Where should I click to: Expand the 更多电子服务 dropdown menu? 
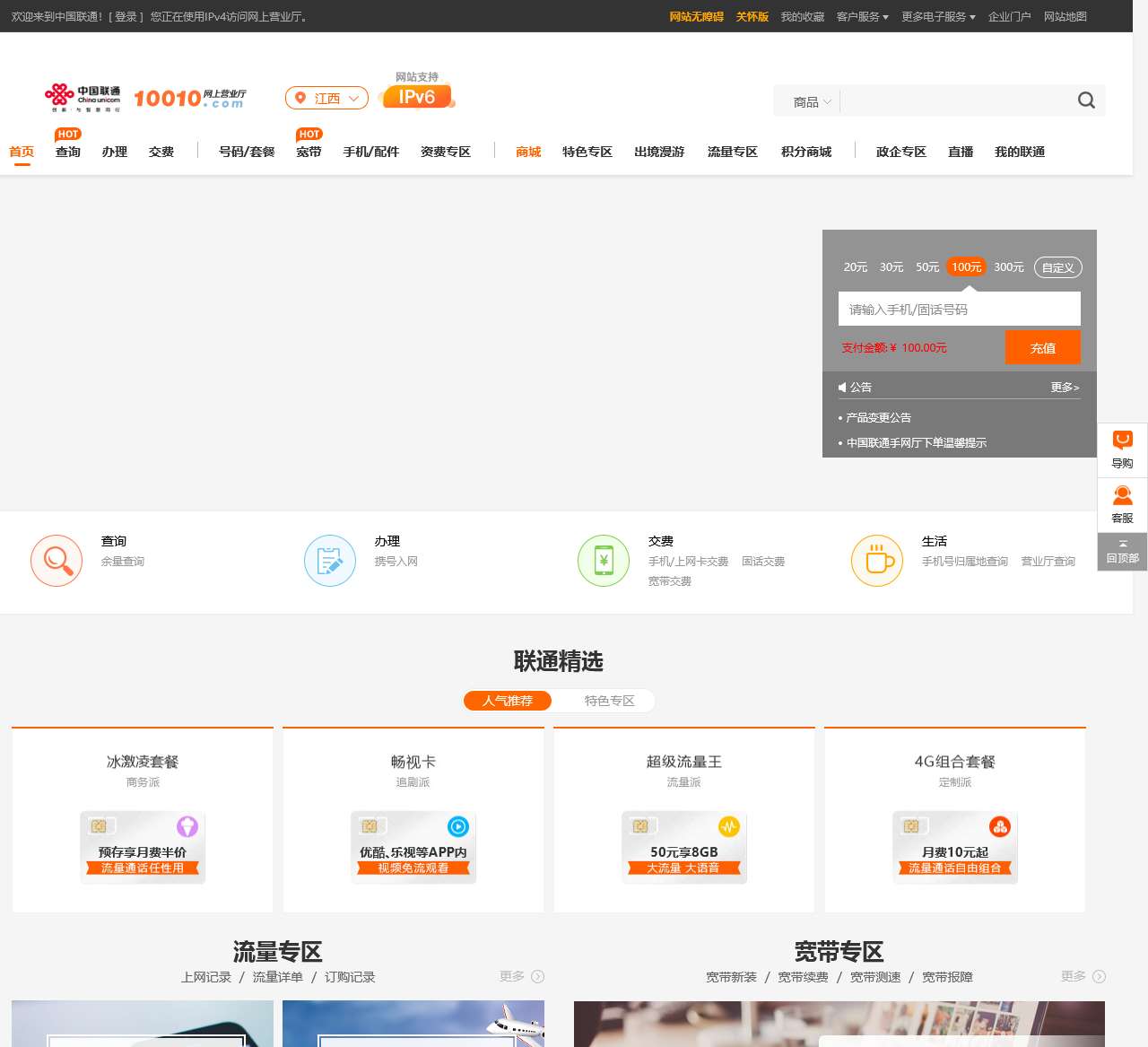pos(938,16)
